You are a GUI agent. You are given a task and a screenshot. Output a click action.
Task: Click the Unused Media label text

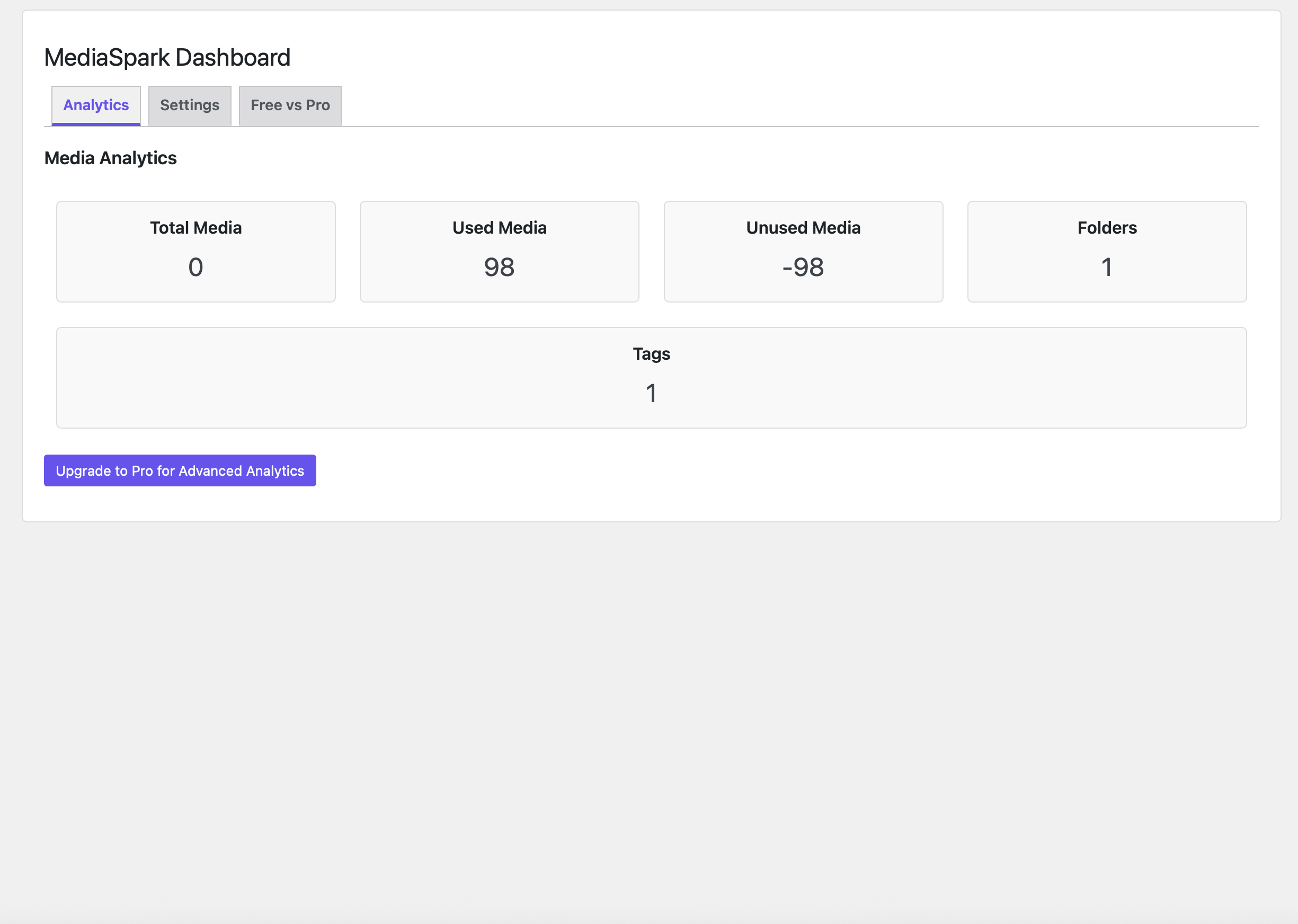[x=803, y=228]
